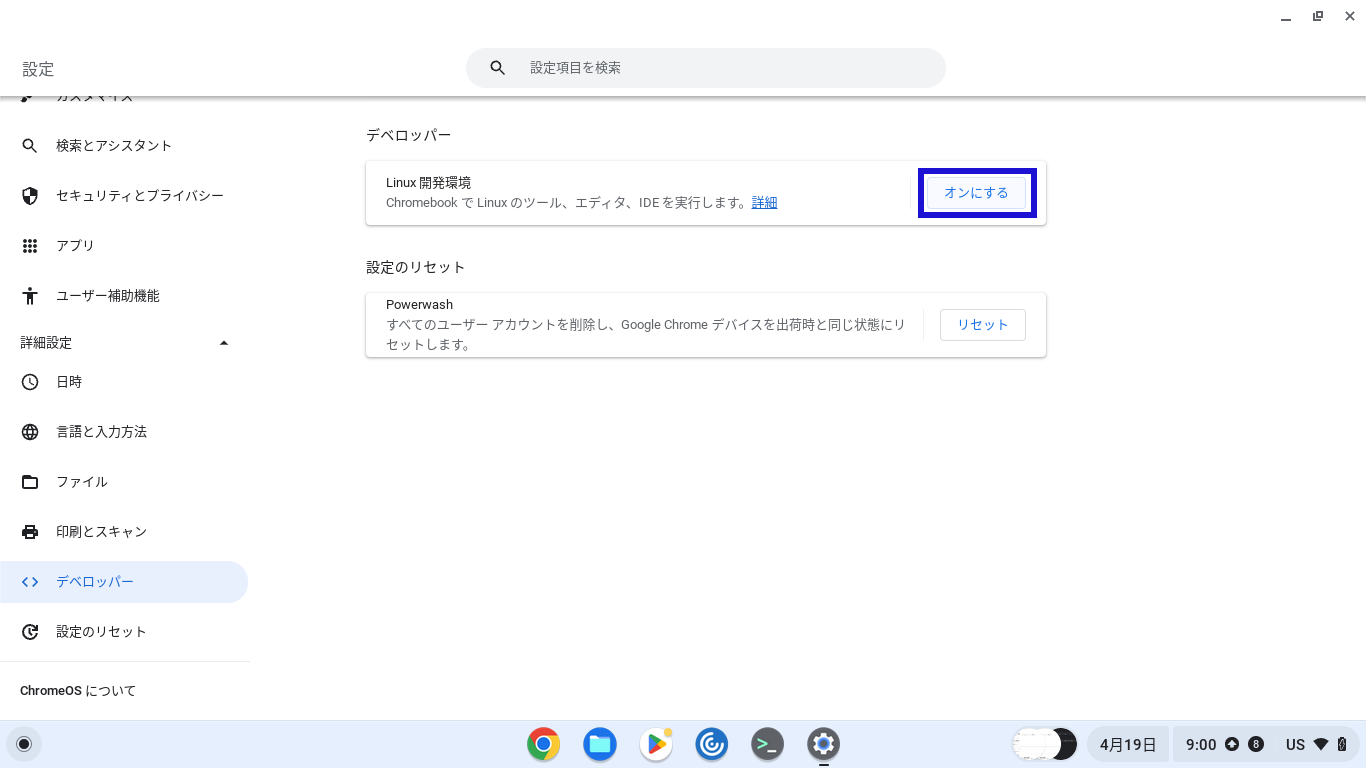Select the Accessibility person icon
The width and height of the screenshot is (1366, 768).
click(30, 296)
